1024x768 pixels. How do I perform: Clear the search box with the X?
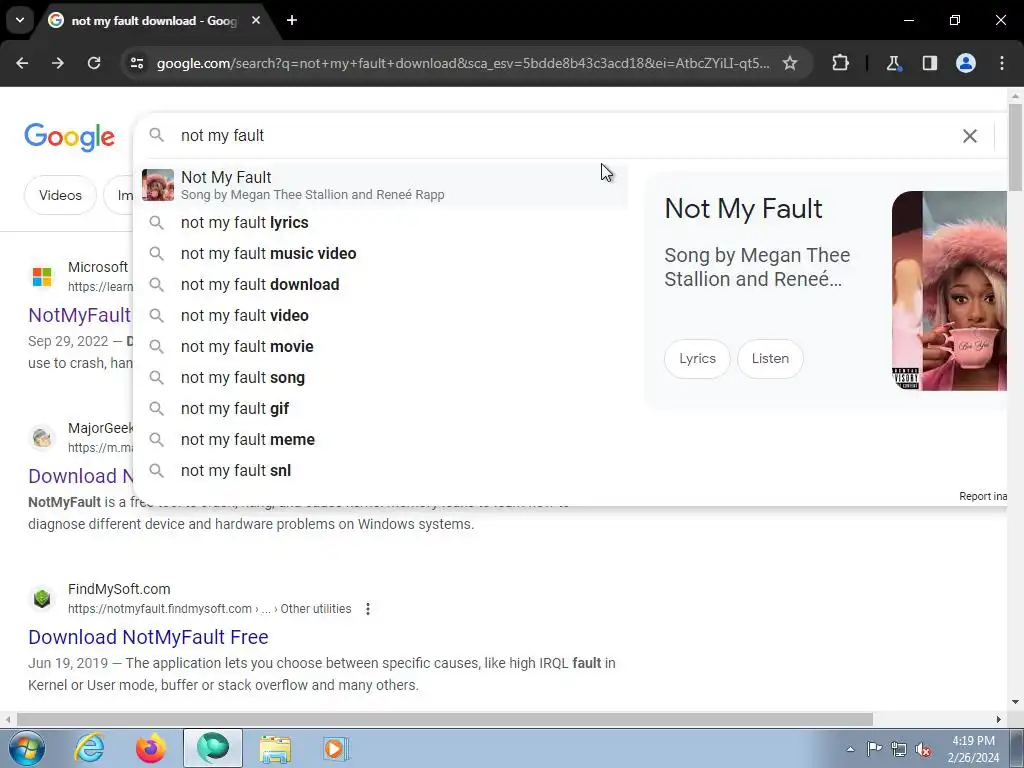click(x=970, y=136)
